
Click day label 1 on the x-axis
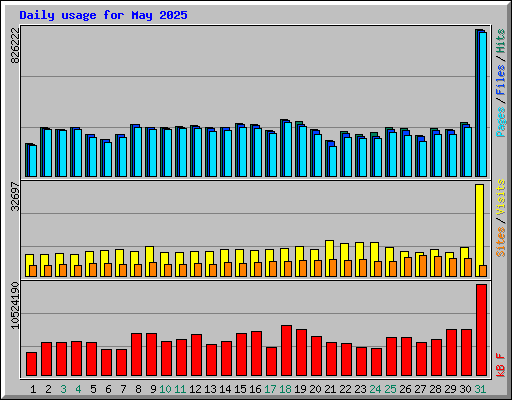tap(33, 389)
